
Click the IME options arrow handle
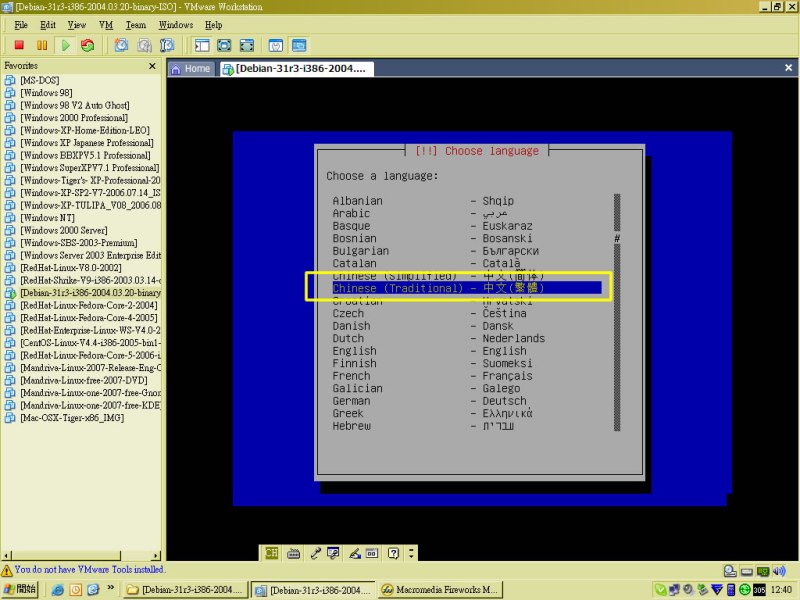pos(411,553)
